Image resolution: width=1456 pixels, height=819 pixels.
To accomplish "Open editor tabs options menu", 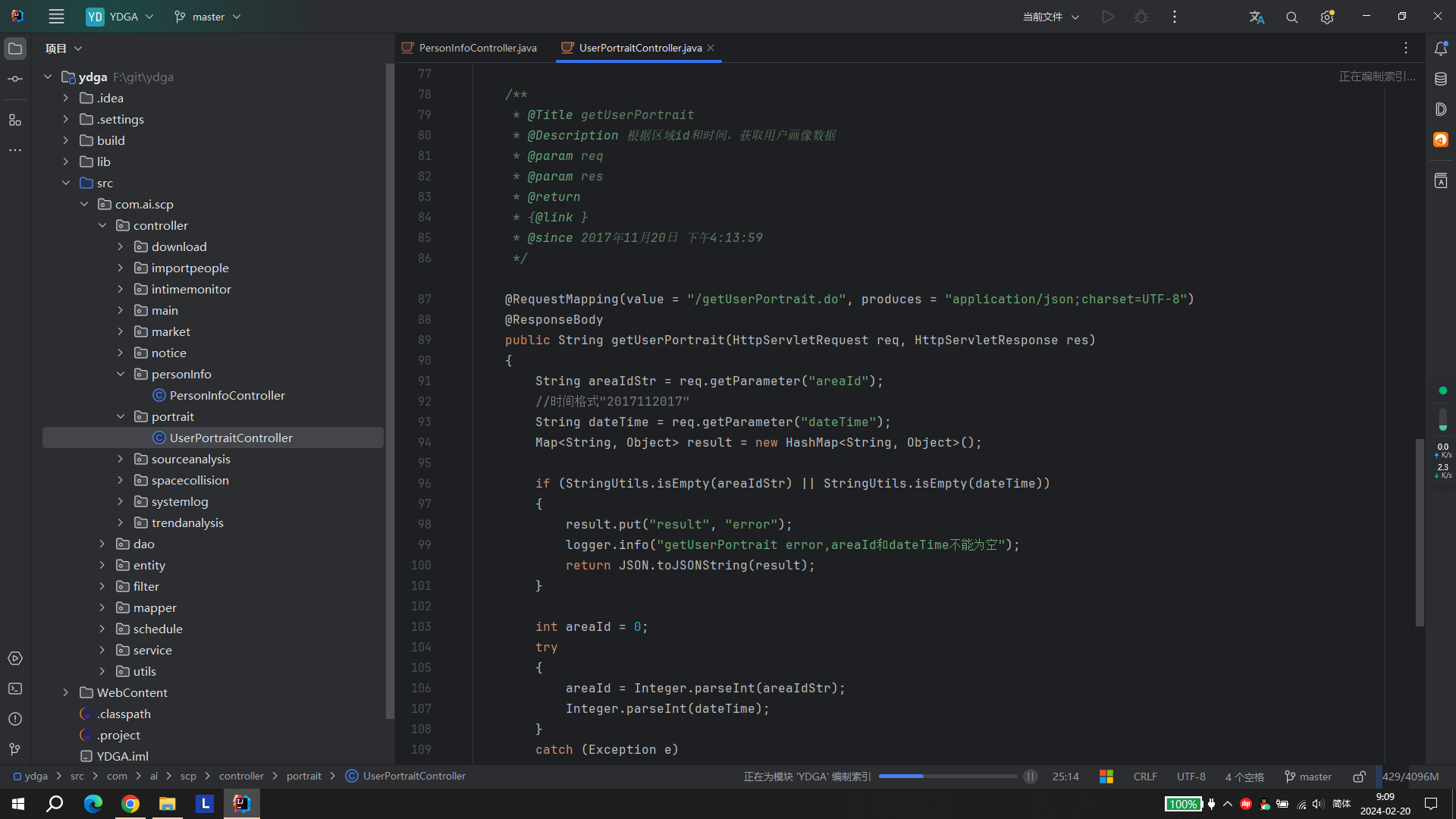I will tap(1406, 48).
